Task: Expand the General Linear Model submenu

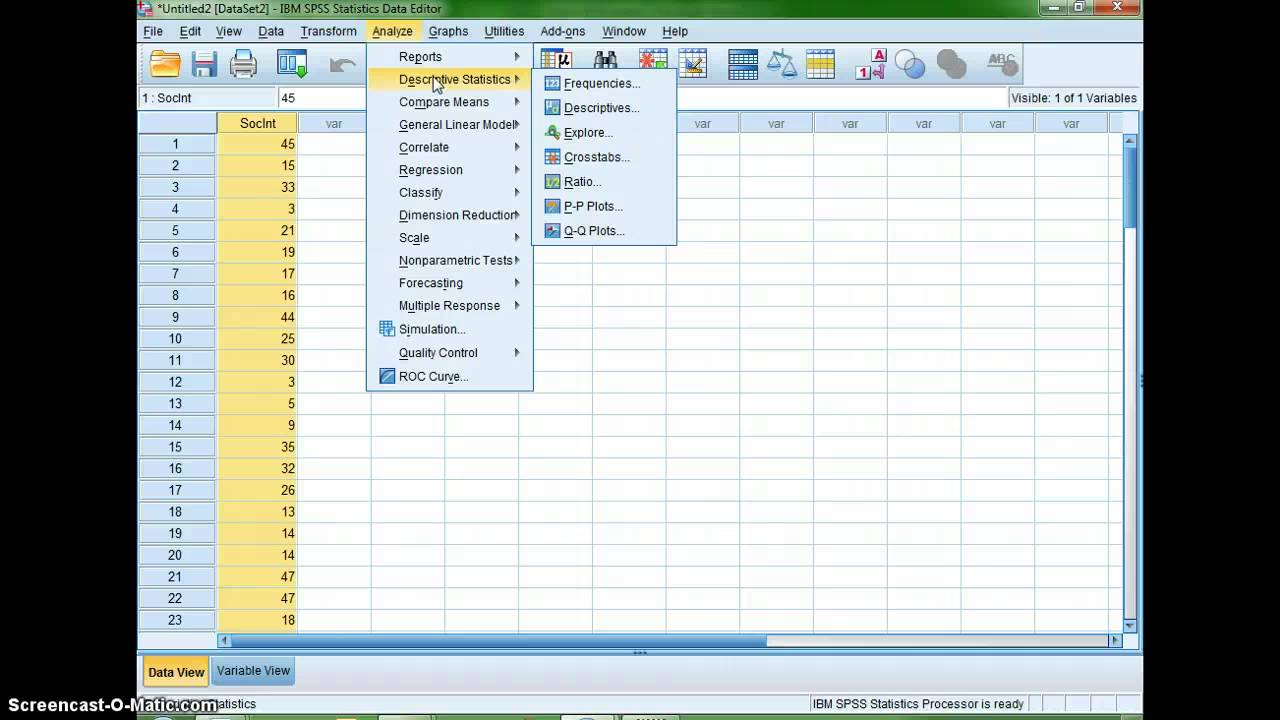Action: [x=450, y=125]
